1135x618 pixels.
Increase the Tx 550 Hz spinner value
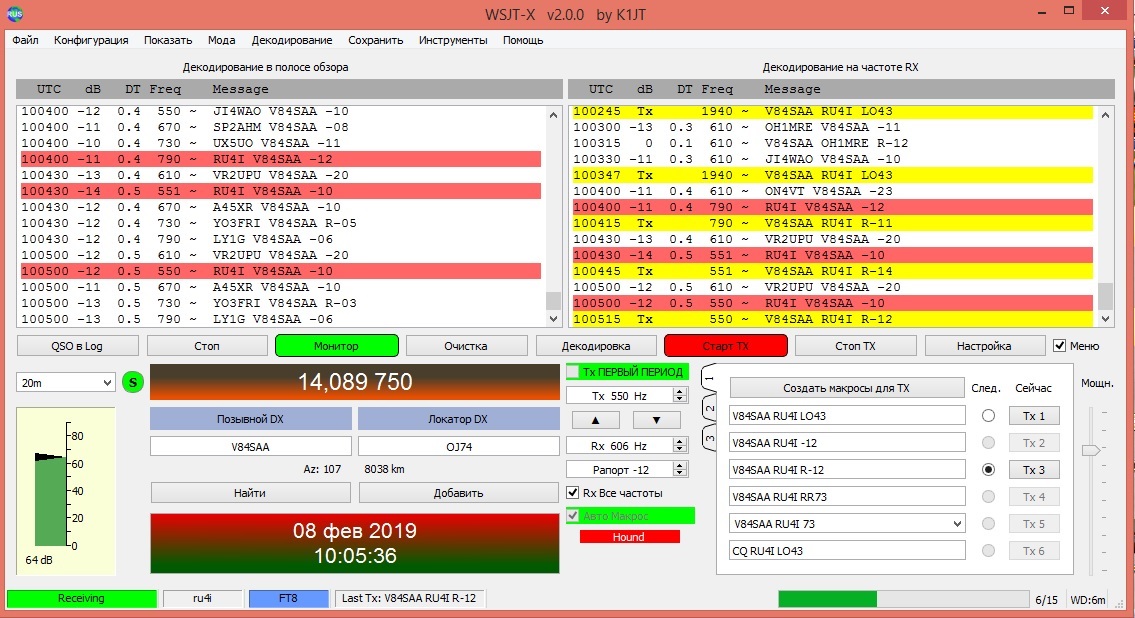680,392
